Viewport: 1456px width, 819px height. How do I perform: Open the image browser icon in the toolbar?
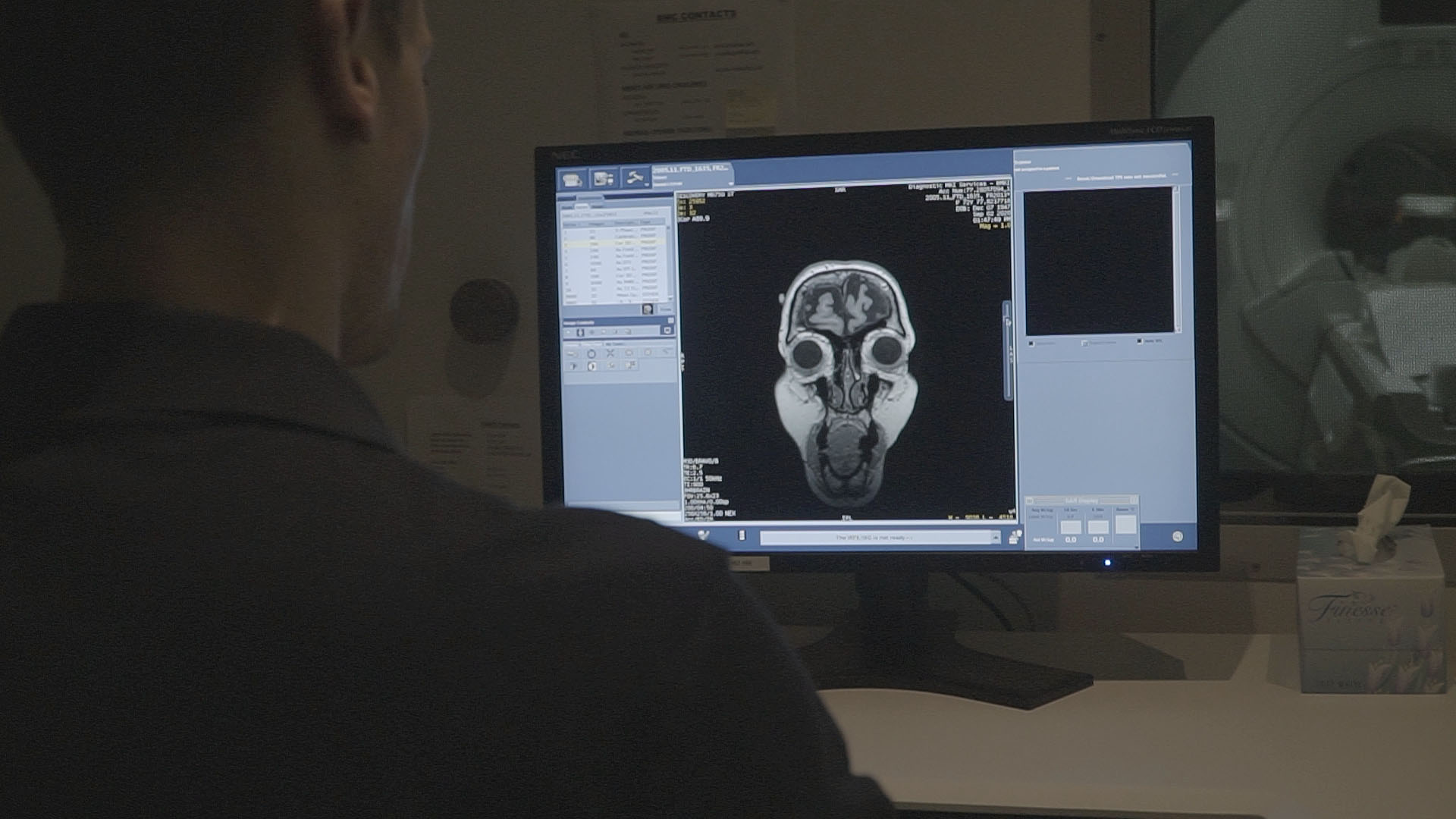(604, 179)
